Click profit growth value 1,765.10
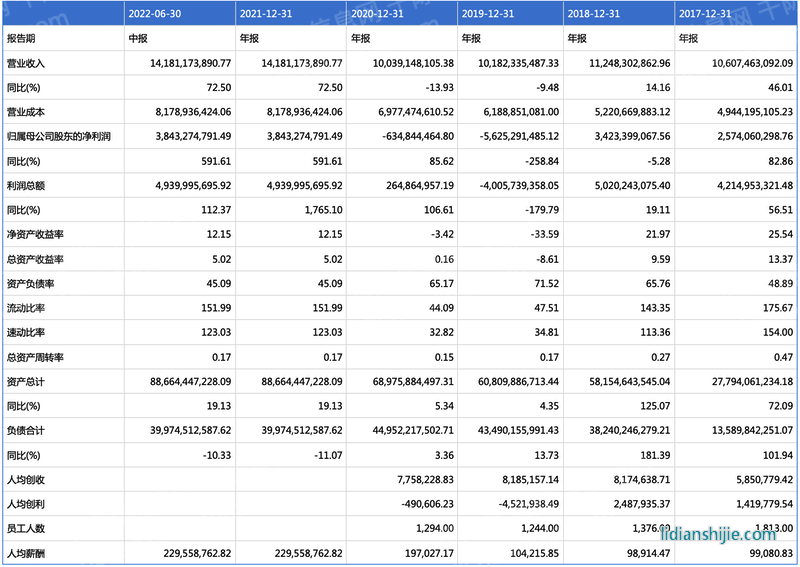Viewport: 800px width, 567px height. 324,210
